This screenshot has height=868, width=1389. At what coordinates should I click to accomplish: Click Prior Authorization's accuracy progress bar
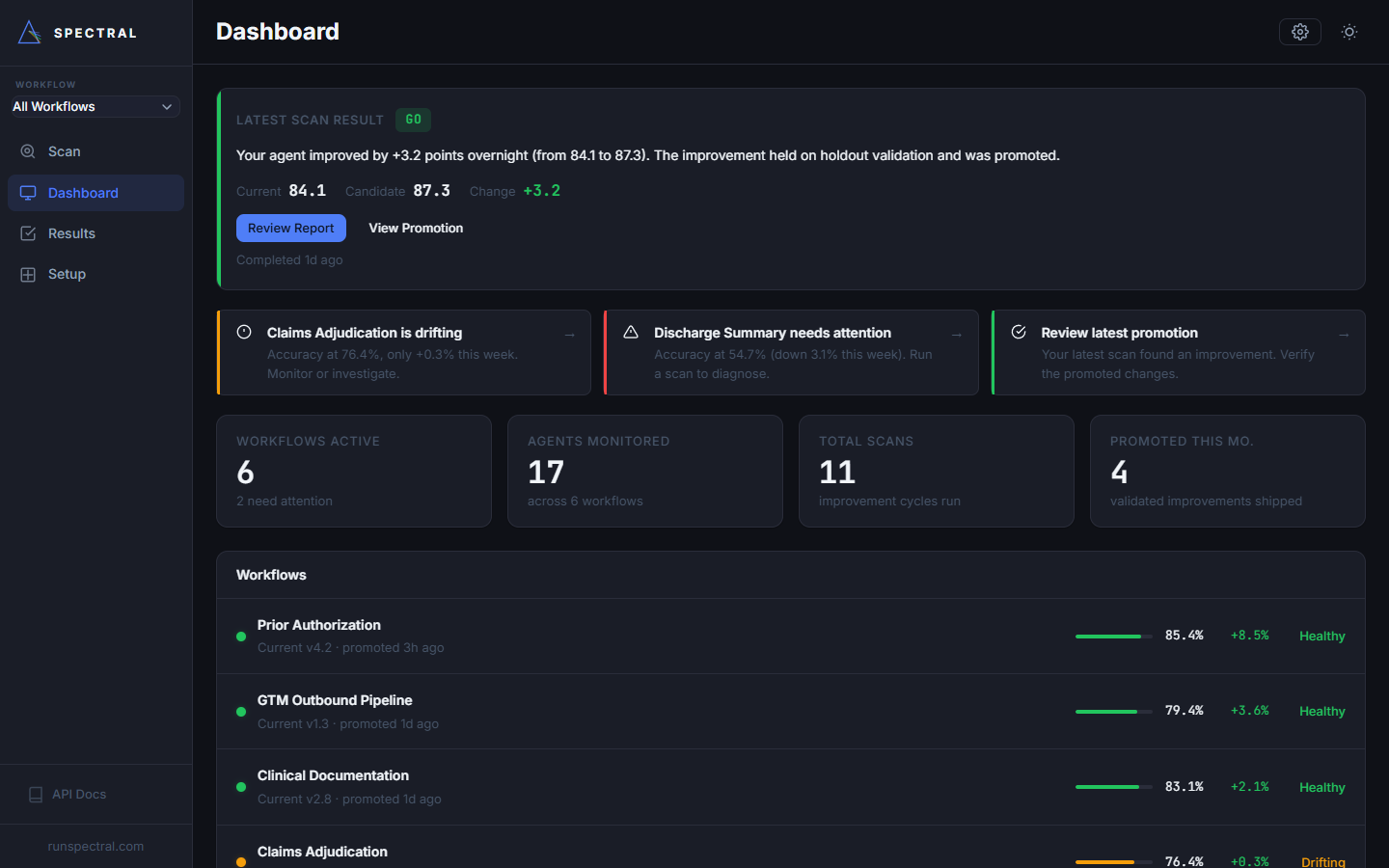[1113, 636]
